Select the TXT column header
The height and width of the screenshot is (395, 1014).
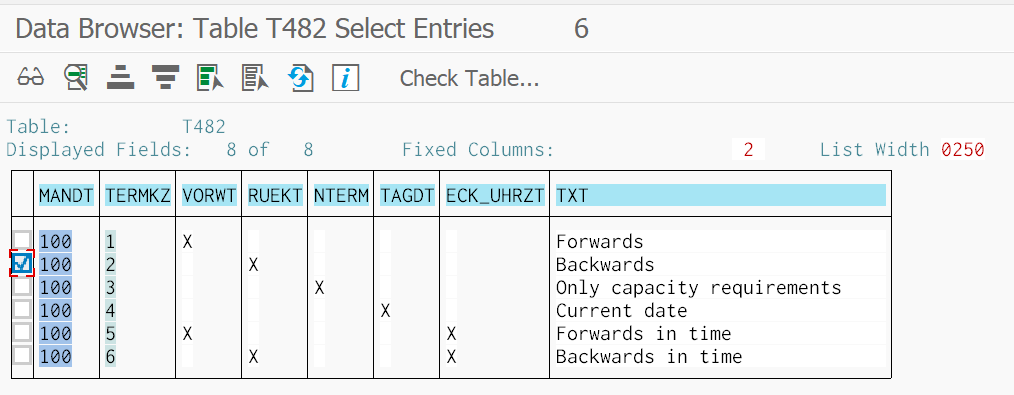[x=720, y=195]
